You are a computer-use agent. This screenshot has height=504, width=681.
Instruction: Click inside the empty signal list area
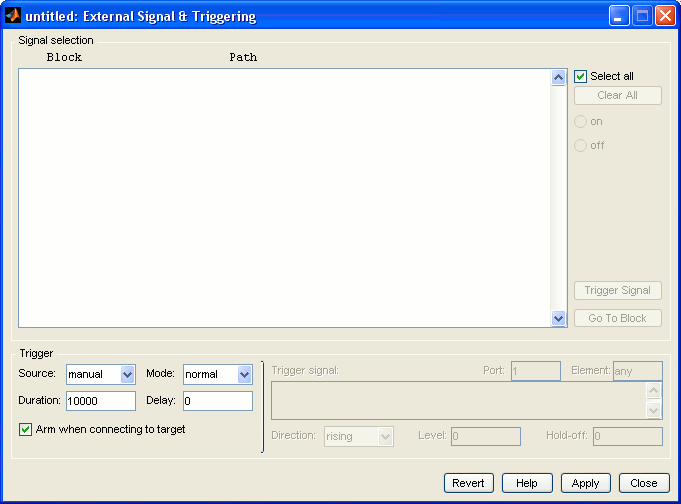pos(284,197)
